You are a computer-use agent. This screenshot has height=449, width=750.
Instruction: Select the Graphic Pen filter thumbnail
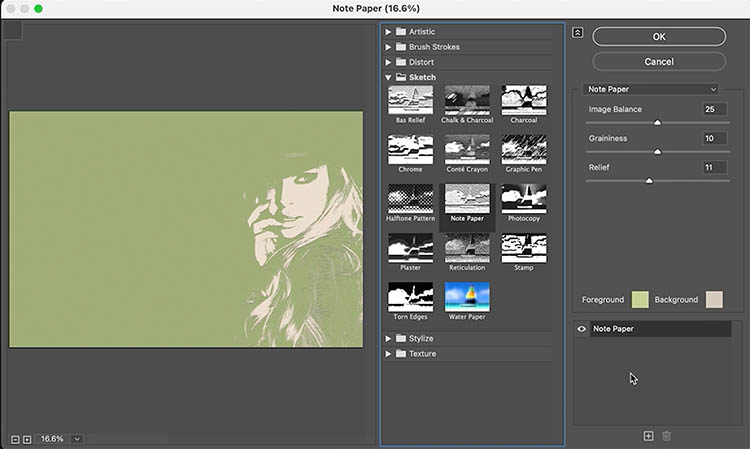pyautogui.click(x=524, y=149)
